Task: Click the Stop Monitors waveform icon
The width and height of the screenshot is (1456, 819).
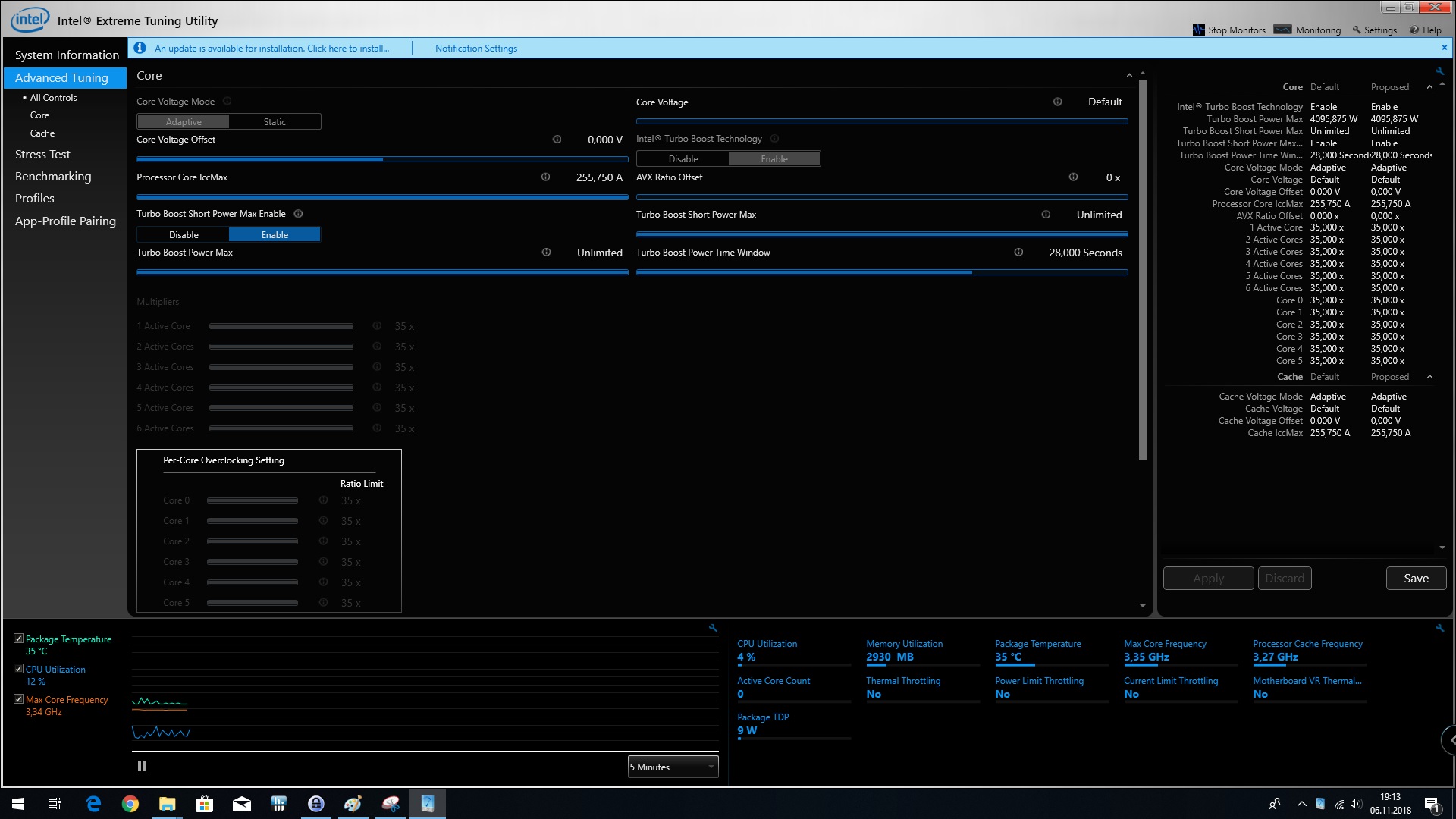Action: [x=1199, y=30]
